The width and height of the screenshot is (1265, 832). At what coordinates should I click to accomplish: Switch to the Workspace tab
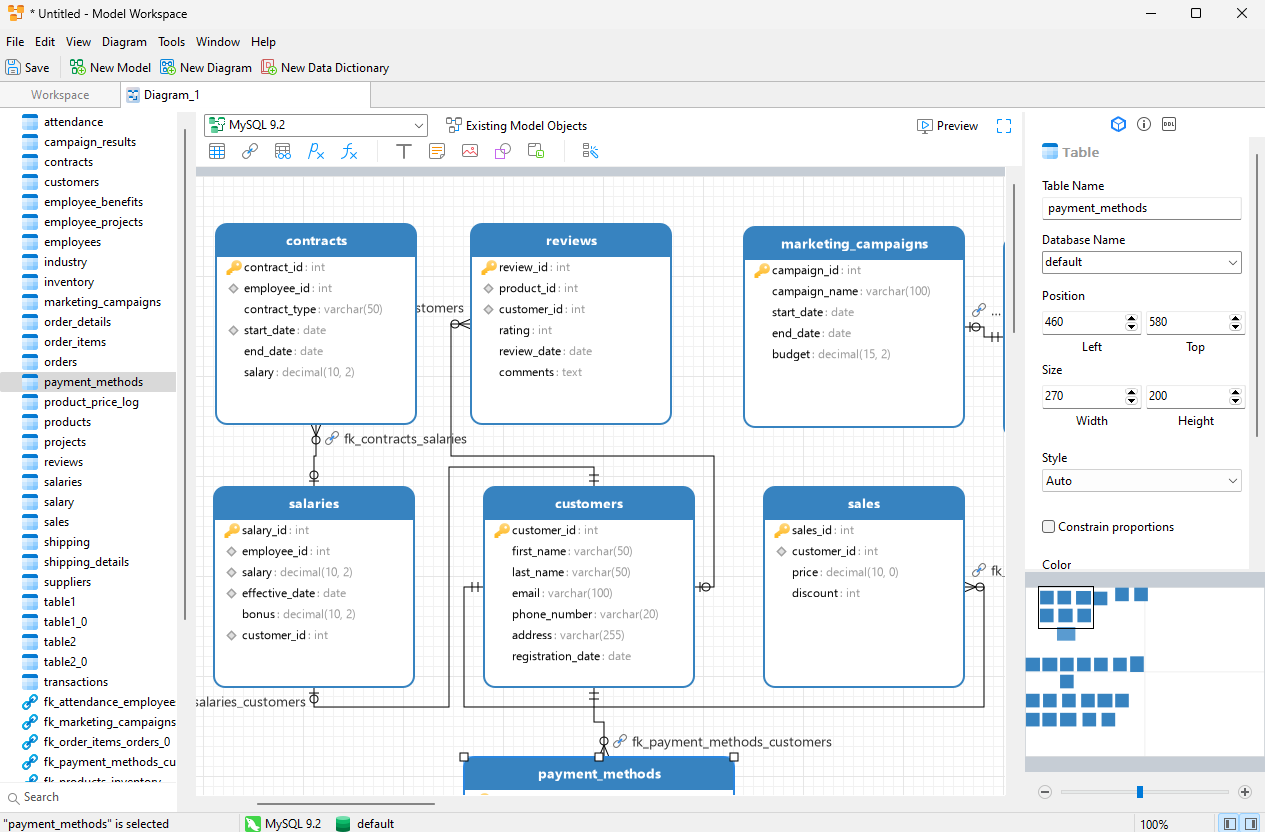click(x=60, y=95)
